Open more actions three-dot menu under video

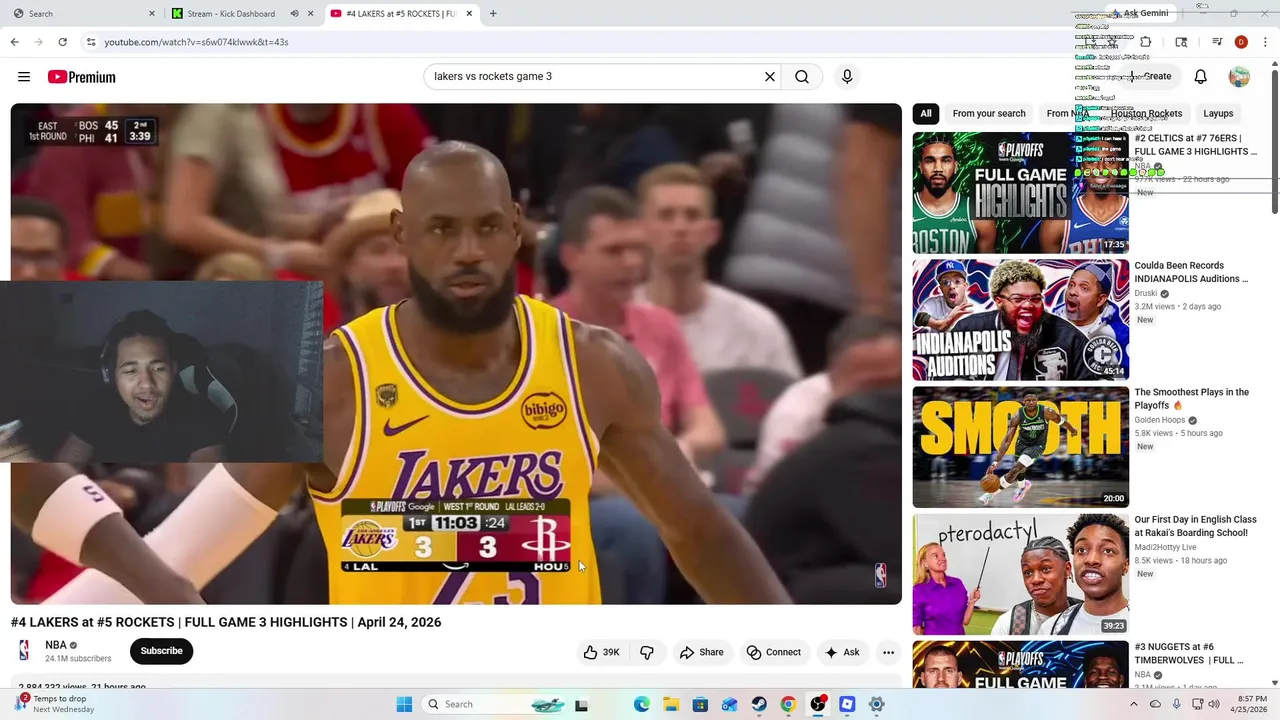click(888, 652)
